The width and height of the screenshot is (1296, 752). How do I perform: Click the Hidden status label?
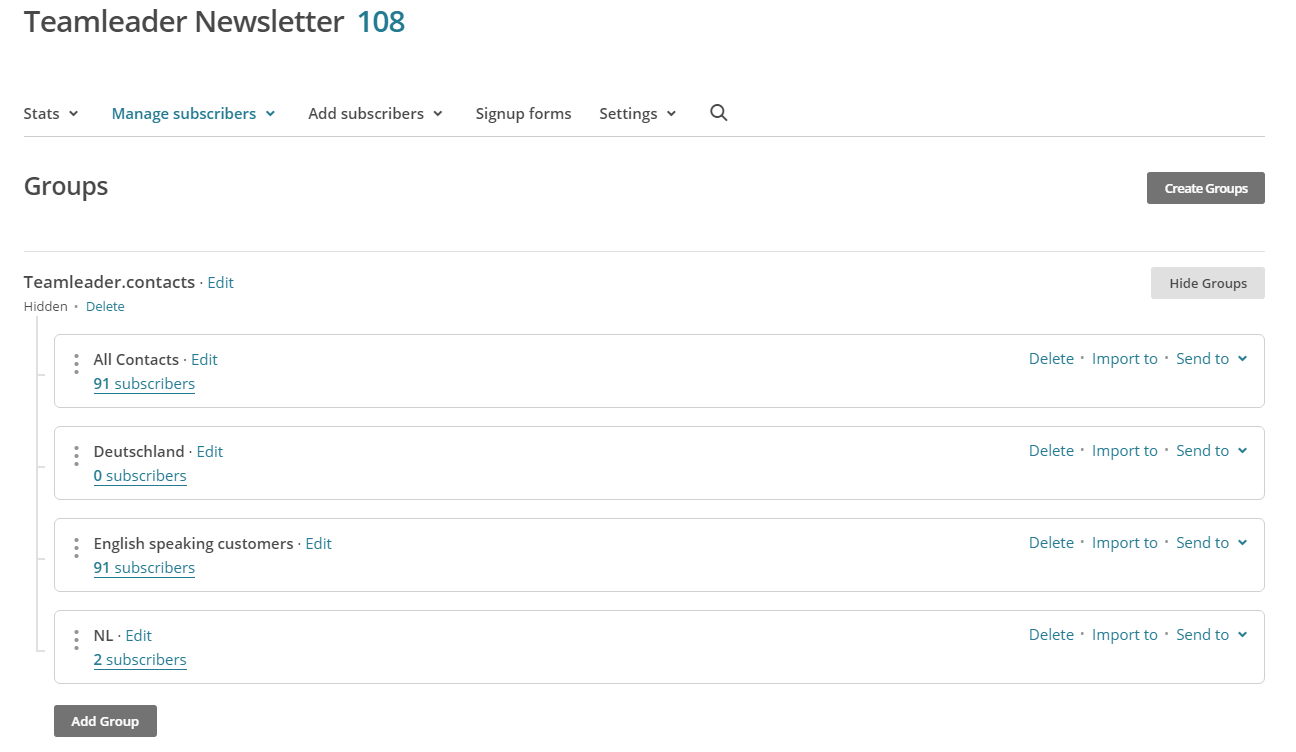(46, 307)
